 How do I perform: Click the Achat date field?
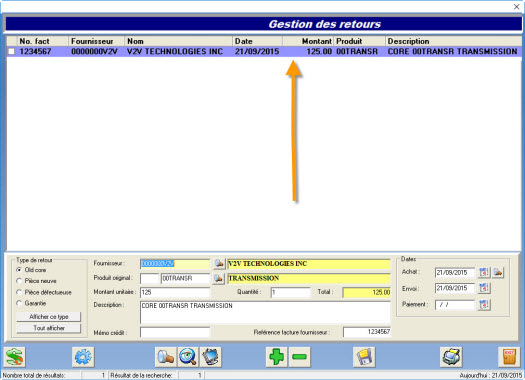pos(455,273)
